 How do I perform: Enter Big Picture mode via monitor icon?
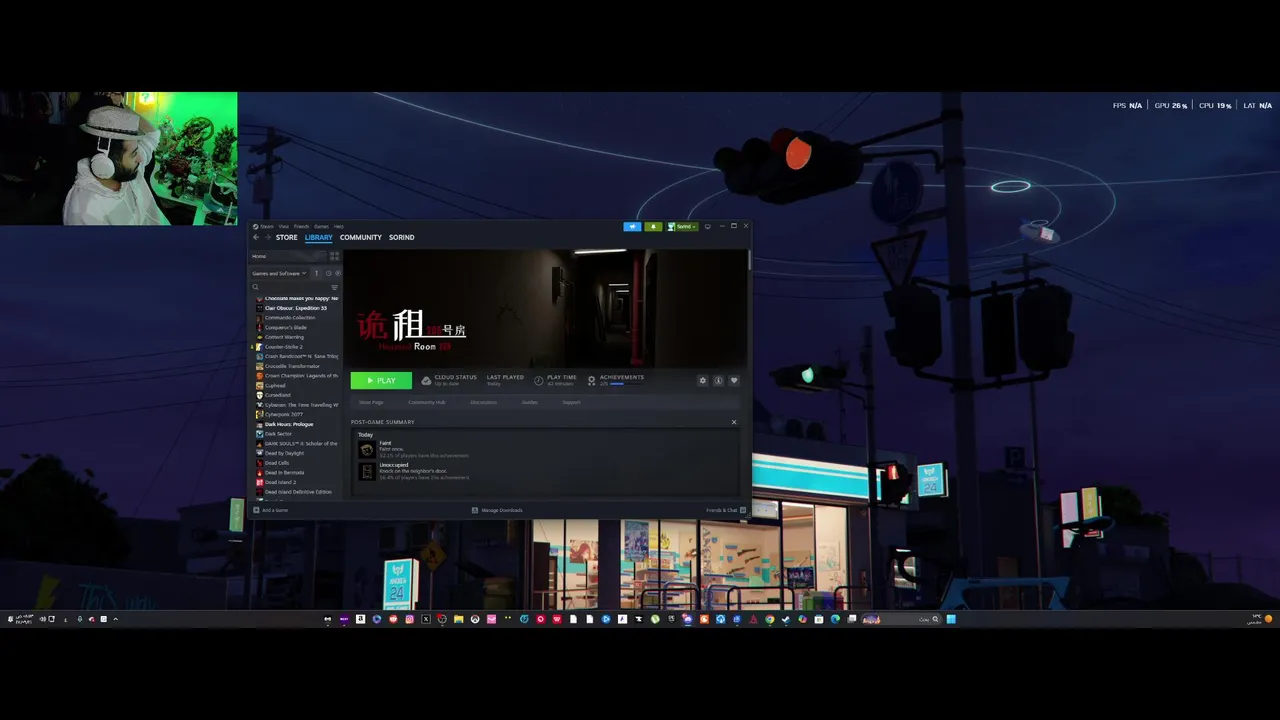coord(708,226)
